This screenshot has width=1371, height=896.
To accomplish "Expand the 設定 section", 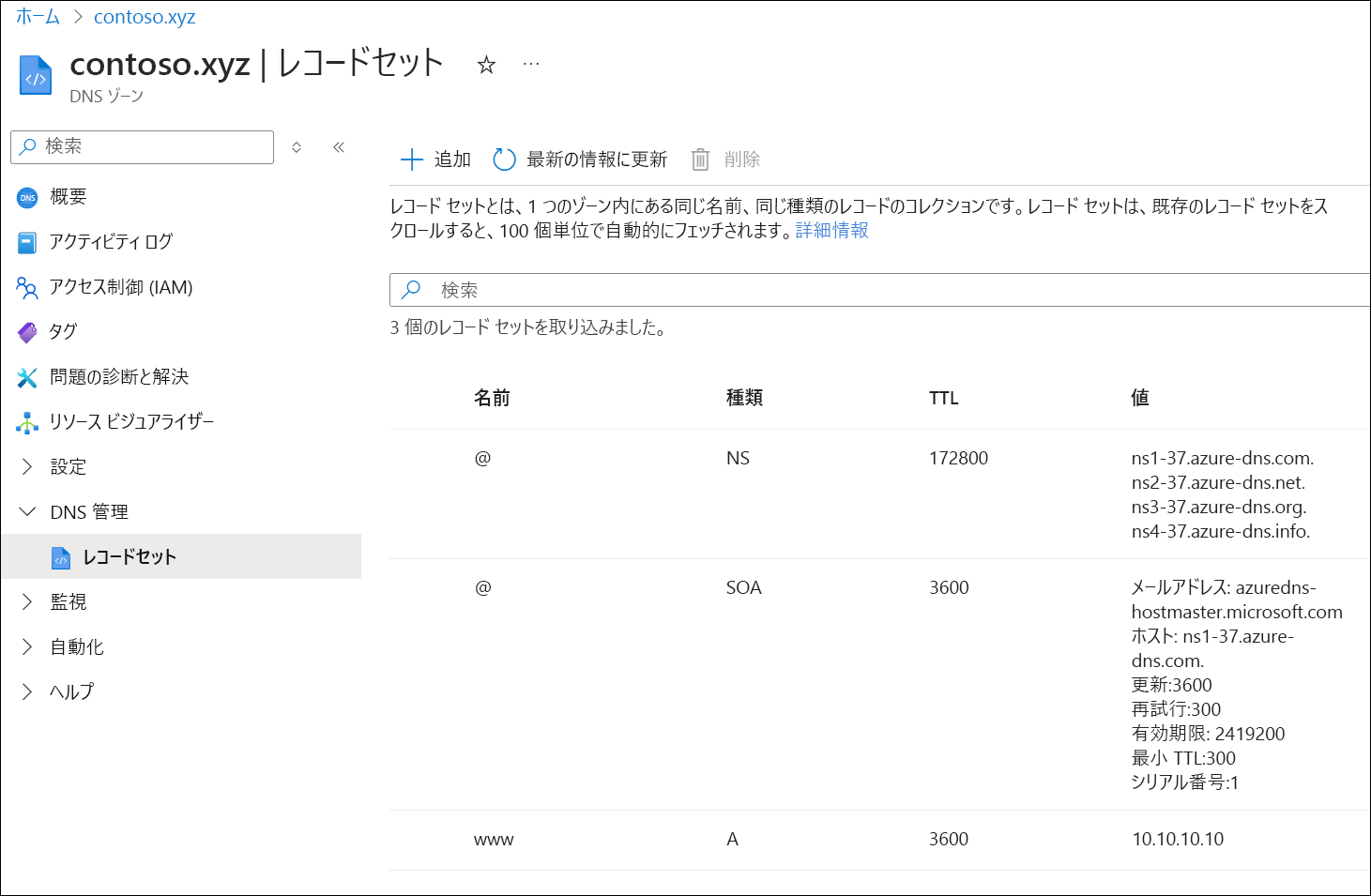I will pyautogui.click(x=27, y=467).
